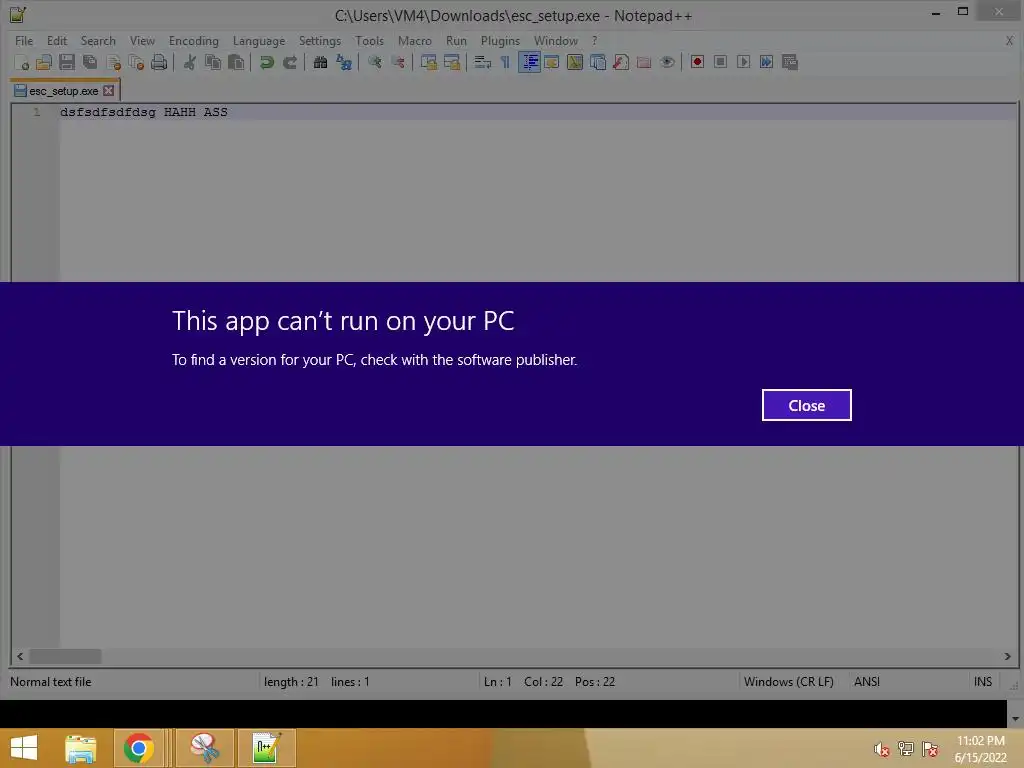The width and height of the screenshot is (1024, 768).
Task: Click ANSI encoding in status bar
Action: pyautogui.click(x=867, y=682)
